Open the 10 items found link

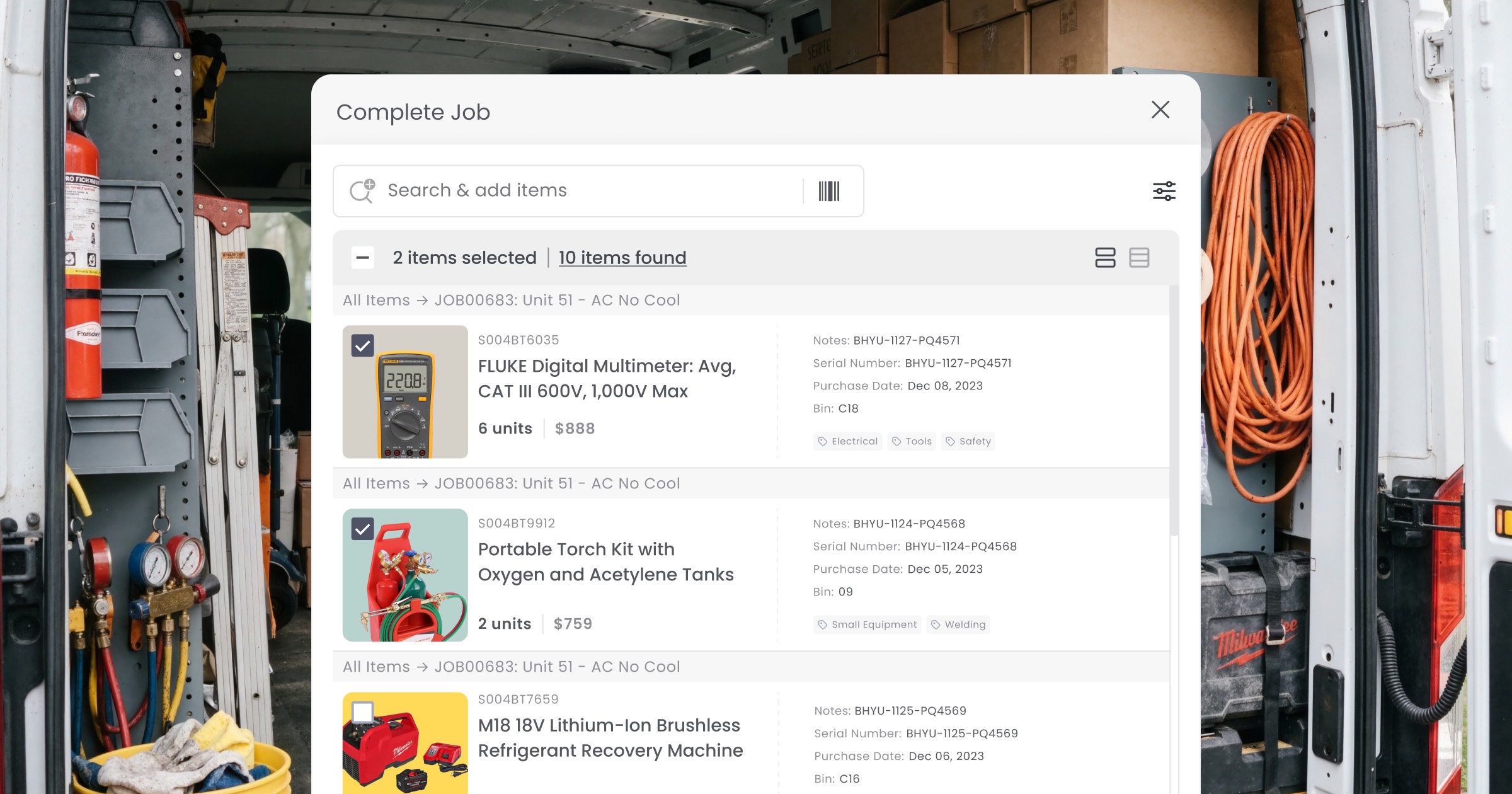622,258
